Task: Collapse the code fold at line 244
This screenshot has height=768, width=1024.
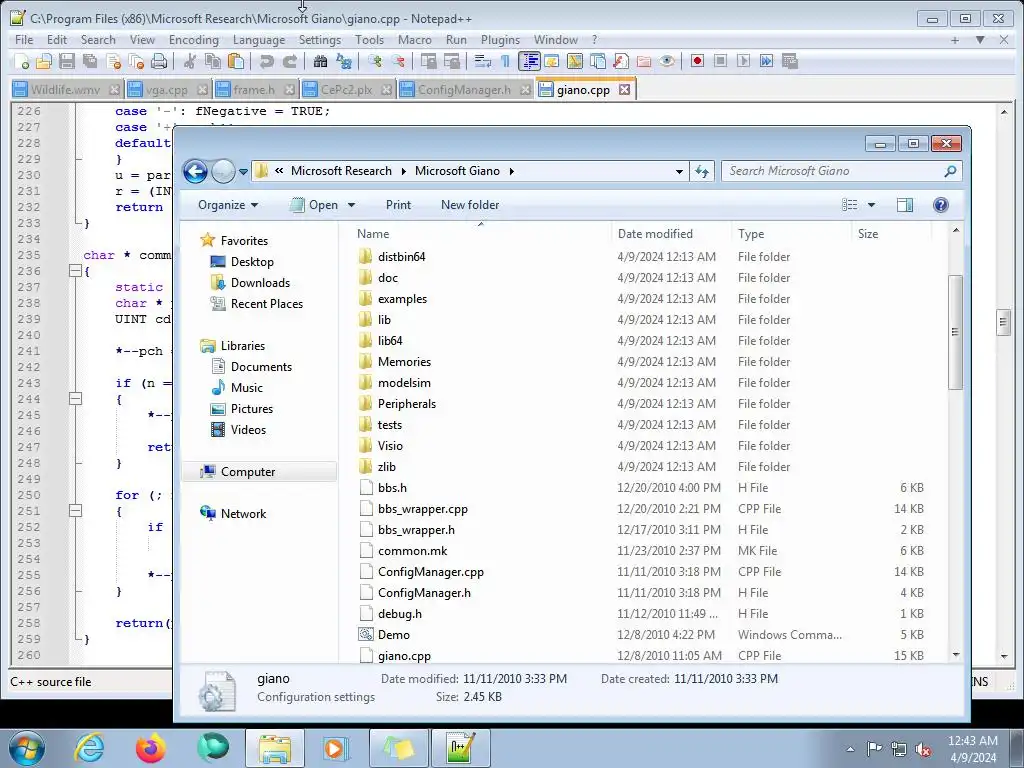Action: click(x=75, y=399)
